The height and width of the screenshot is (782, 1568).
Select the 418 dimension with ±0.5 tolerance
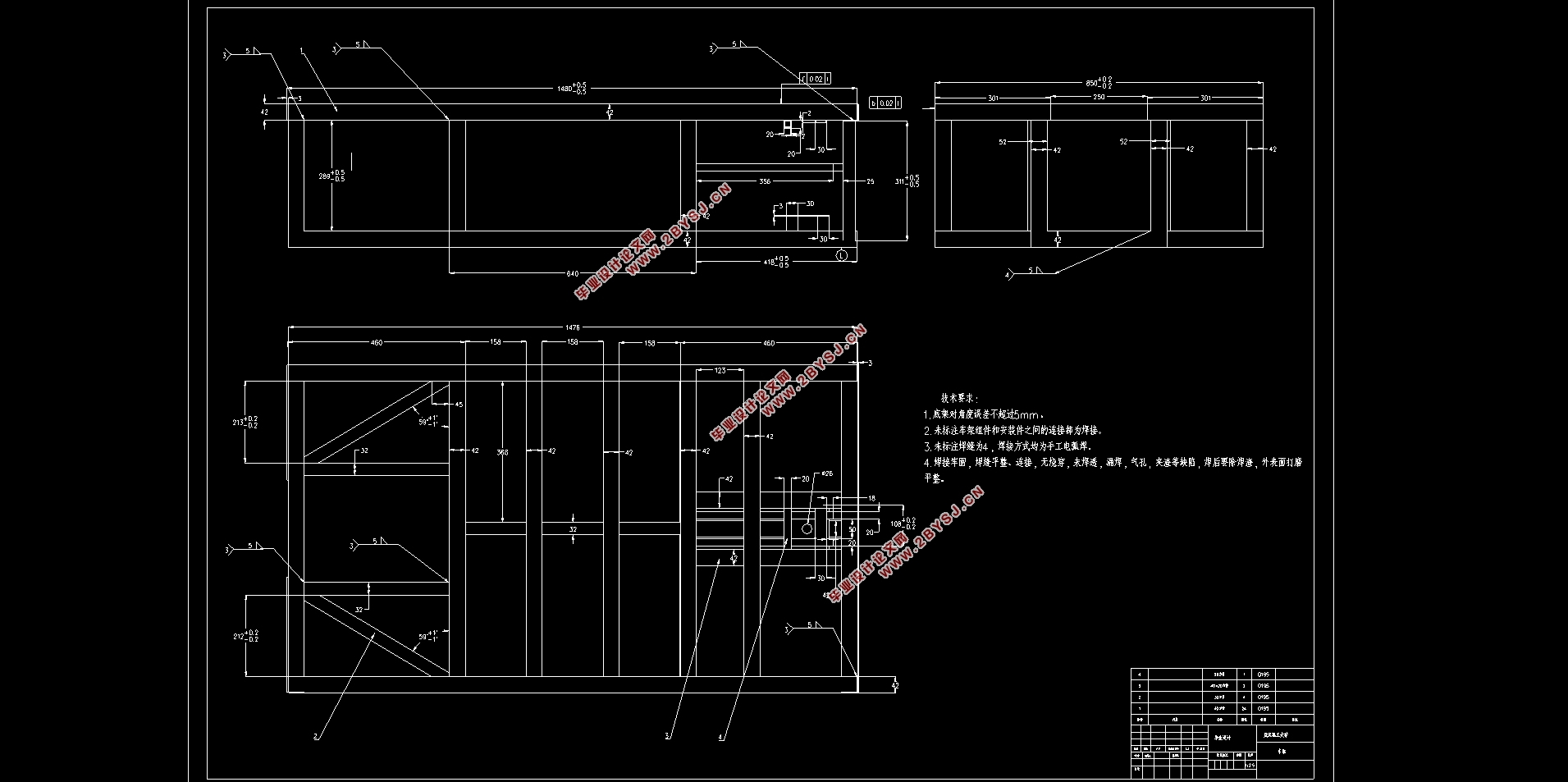(776, 261)
